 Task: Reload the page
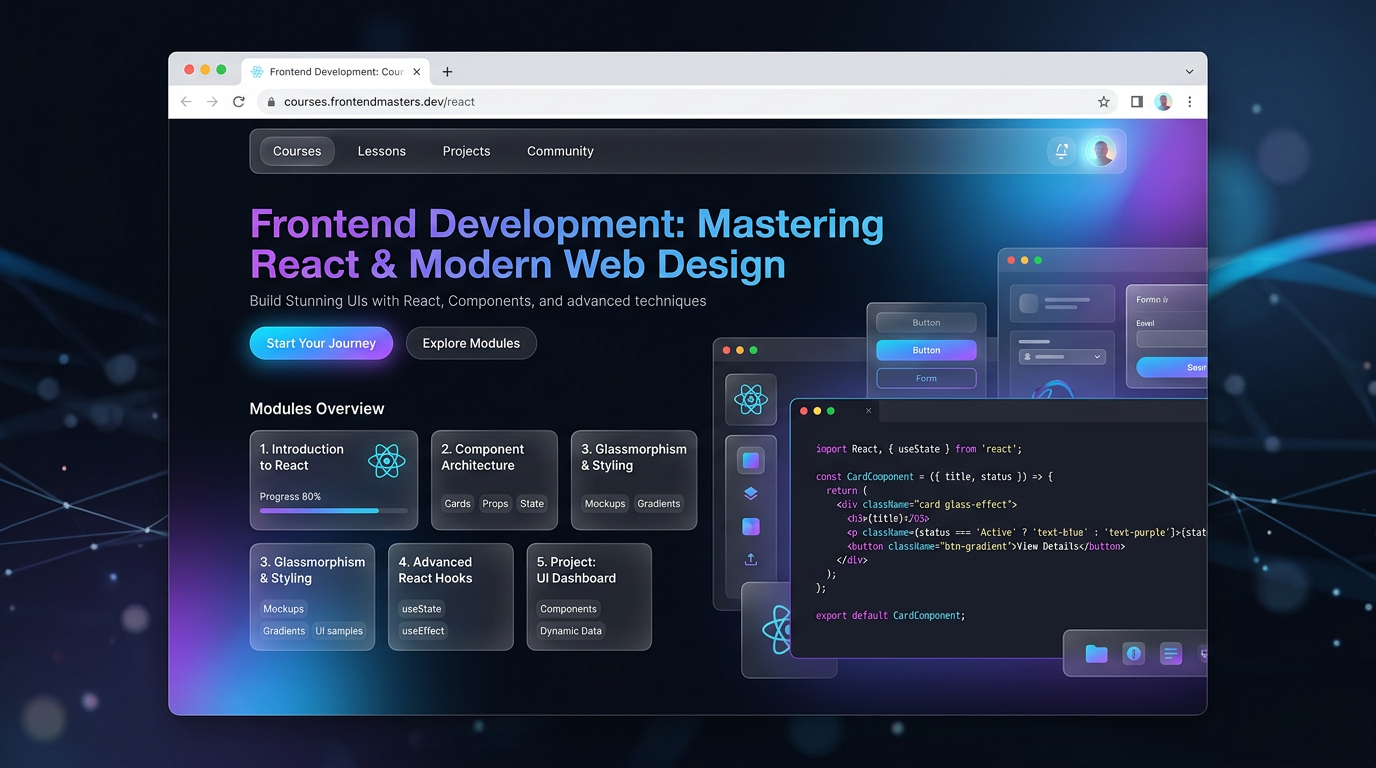(x=238, y=101)
